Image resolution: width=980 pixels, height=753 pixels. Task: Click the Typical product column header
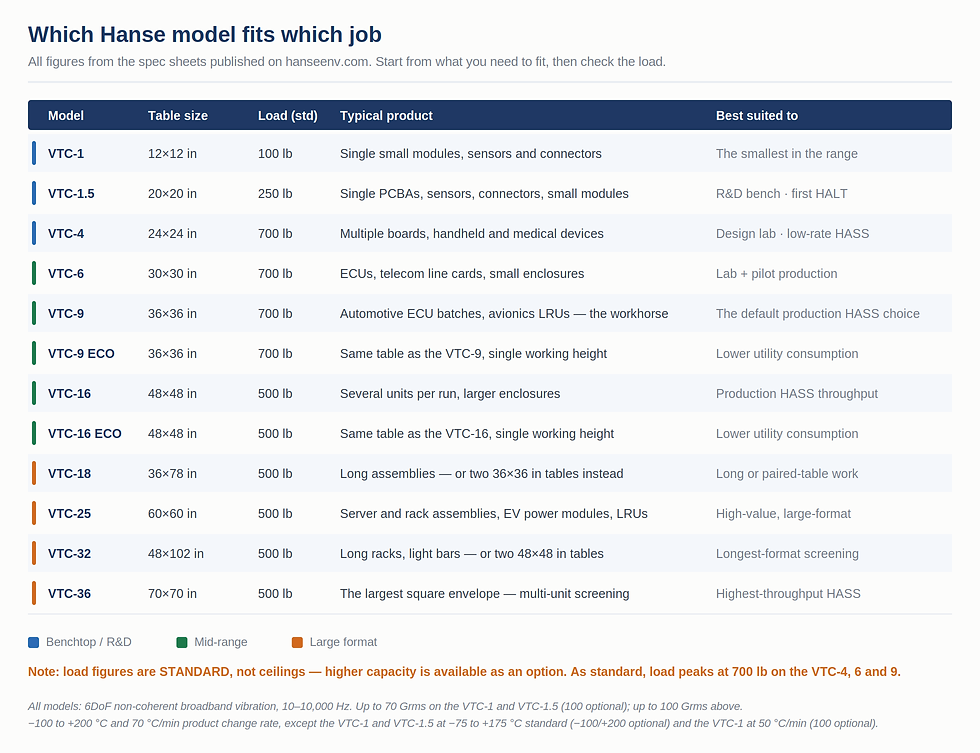(x=386, y=116)
